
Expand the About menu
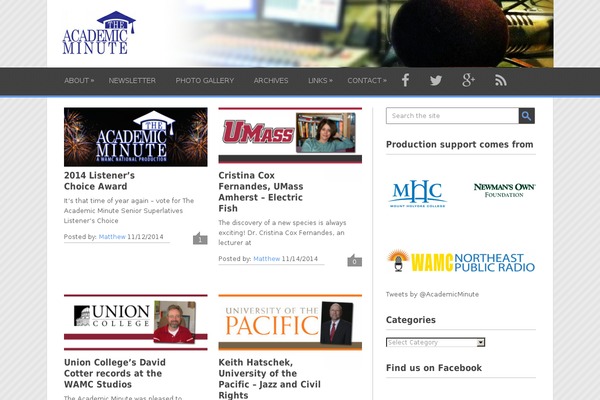pyautogui.click(x=79, y=81)
